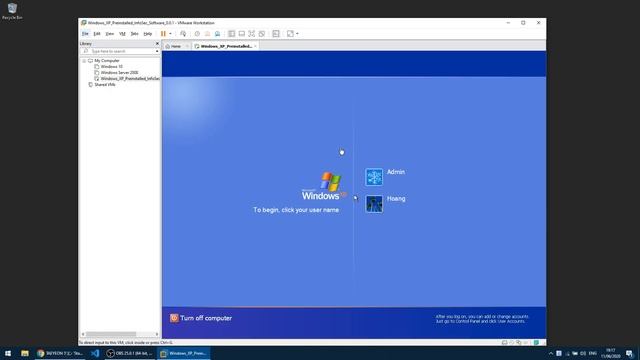Open the File menu
This screenshot has width=640, height=360.
(85, 34)
